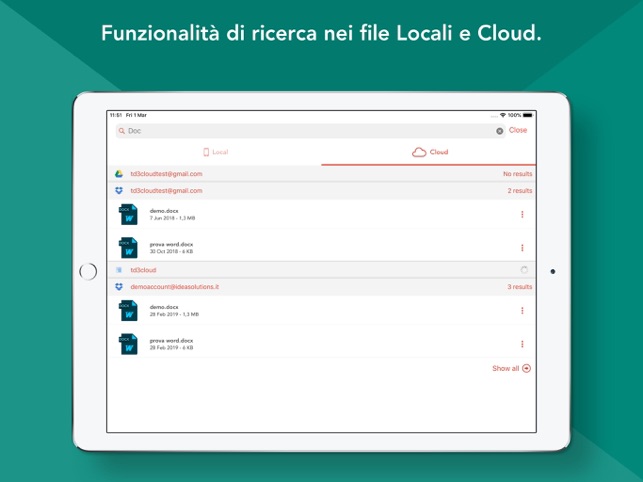This screenshot has width=643, height=482.
Task: Click the td3cloud account icon
Action: point(119,270)
